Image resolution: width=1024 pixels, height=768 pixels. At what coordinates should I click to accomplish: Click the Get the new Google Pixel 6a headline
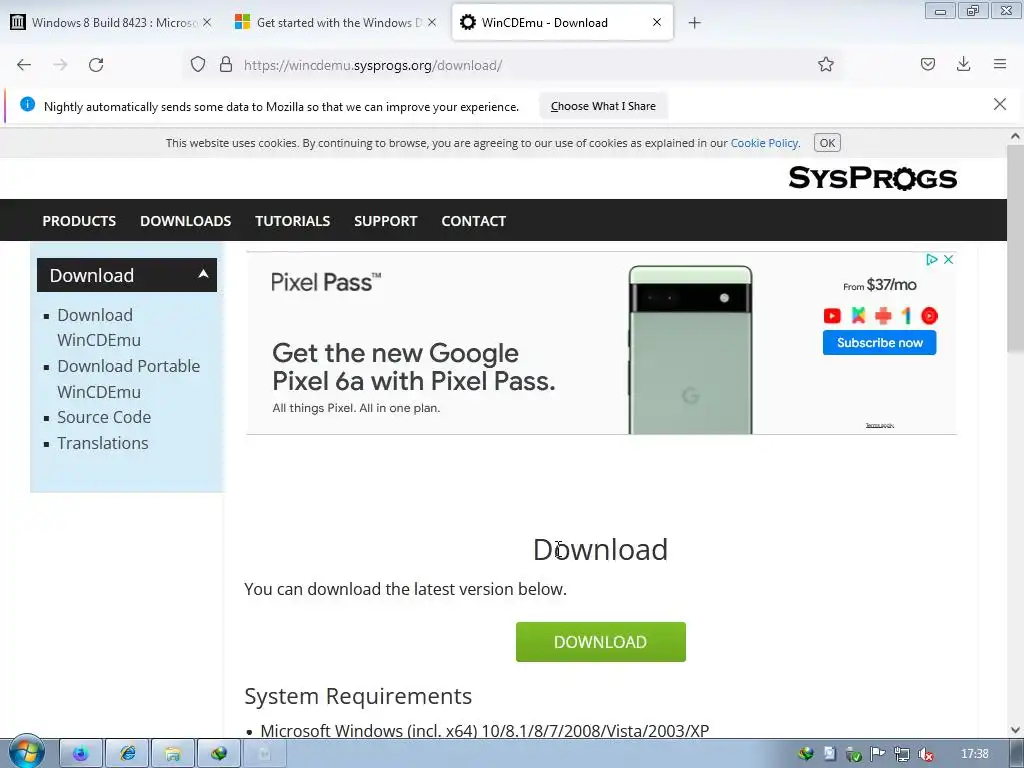coord(413,366)
